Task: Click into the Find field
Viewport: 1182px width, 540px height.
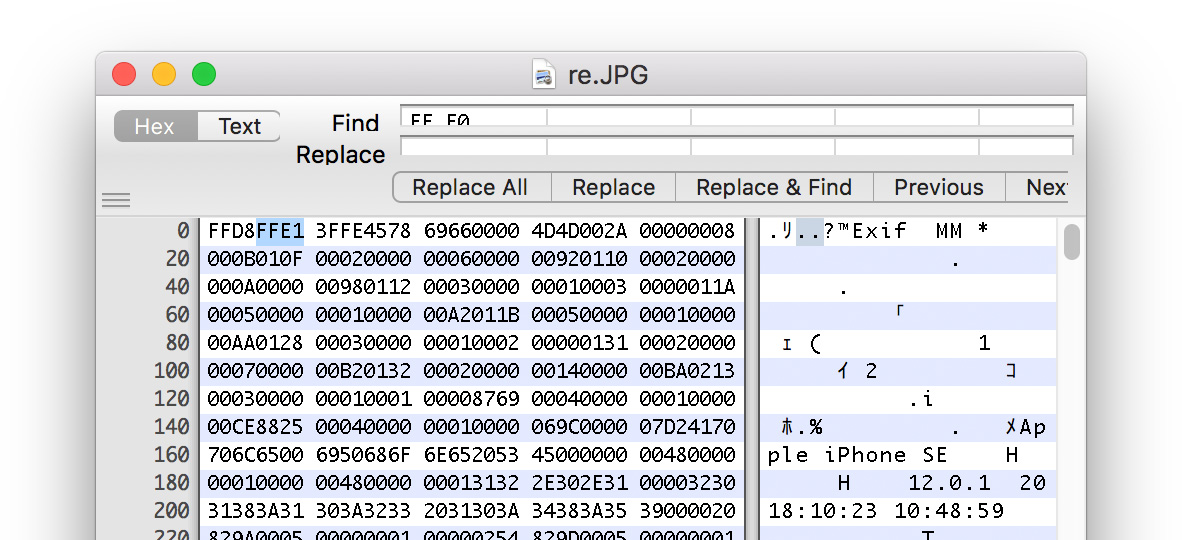Action: 736,116
